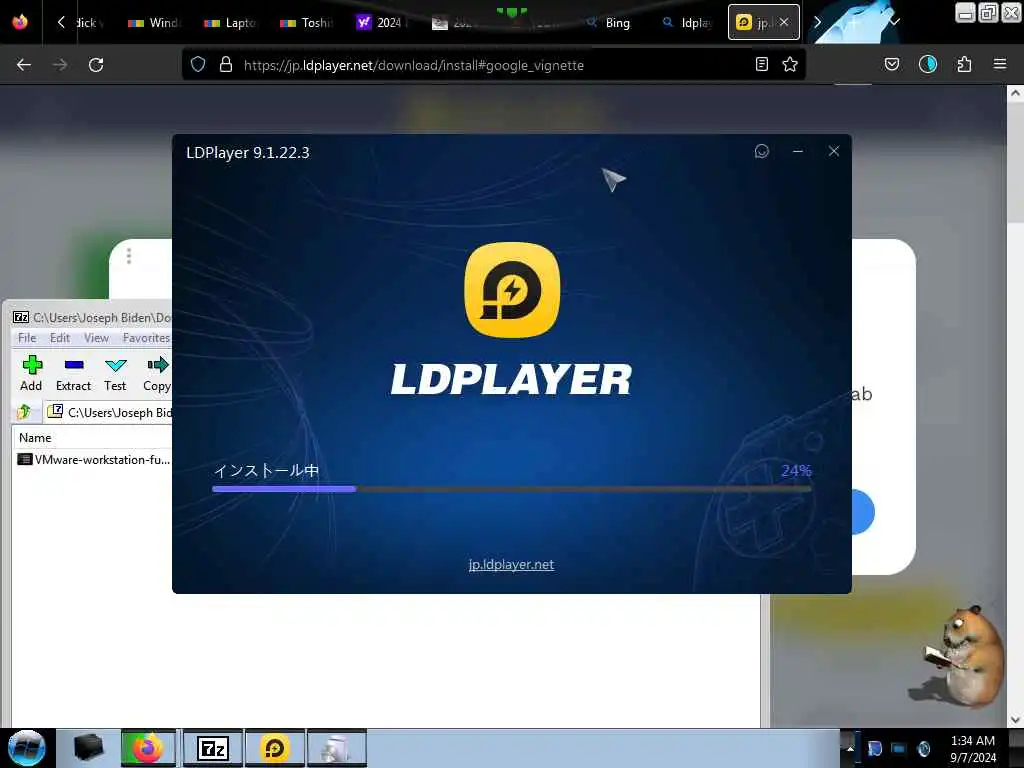This screenshot has height=768, width=1024.
Task: Open the LDPlayer installer feedback chat icon
Action: tap(761, 152)
